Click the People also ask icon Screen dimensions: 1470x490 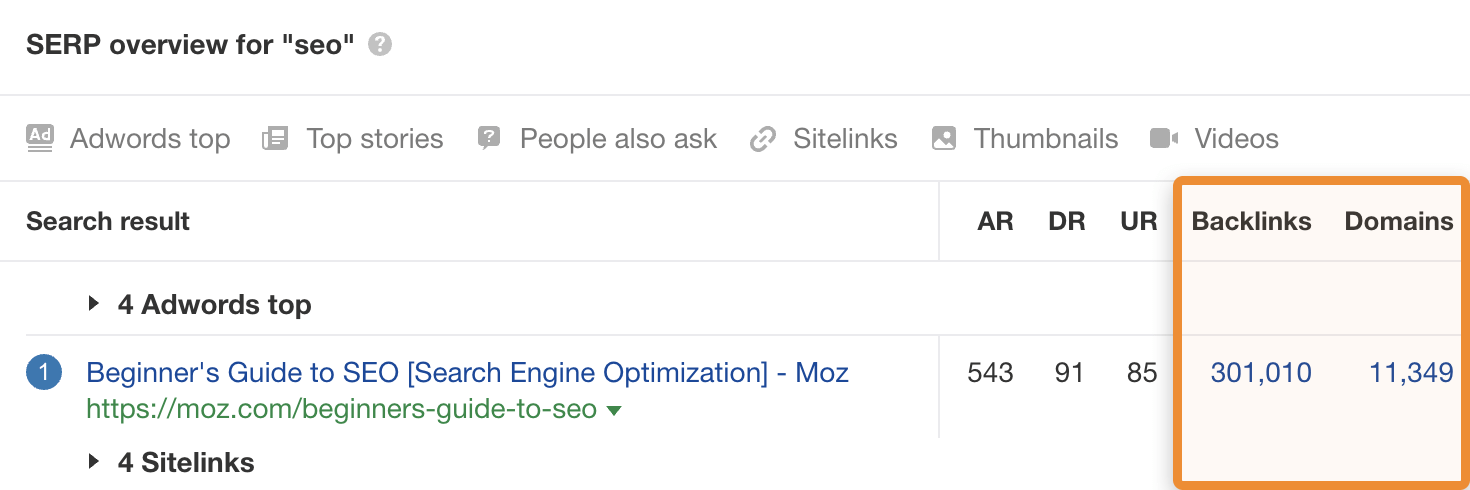(489, 138)
